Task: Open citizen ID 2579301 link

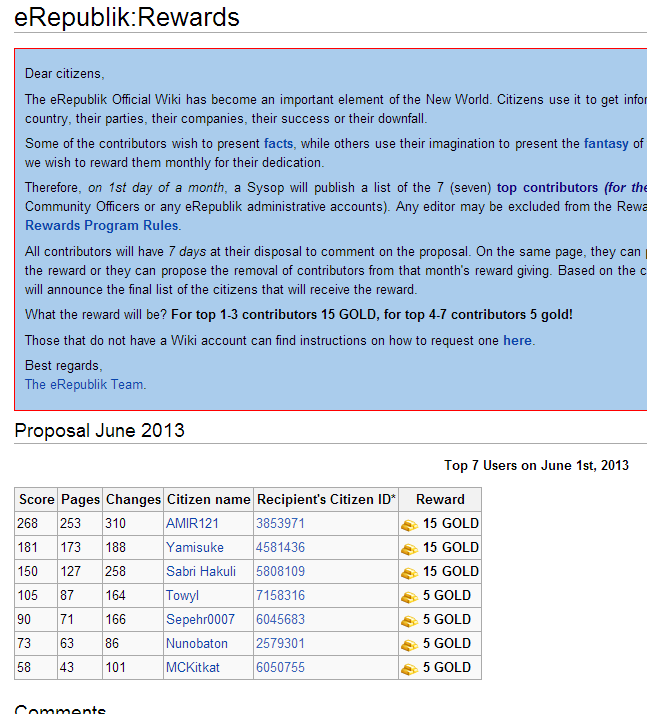Action: [x=280, y=643]
